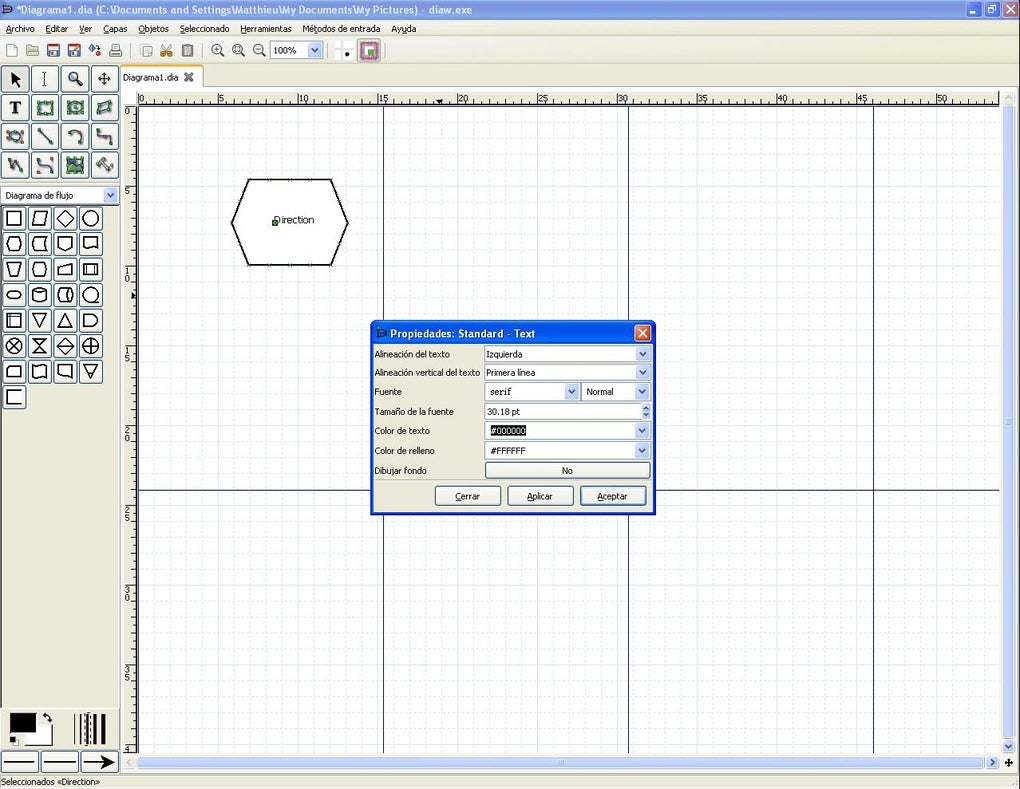Open the Ayuda menu
The image size is (1020, 789).
pos(403,29)
